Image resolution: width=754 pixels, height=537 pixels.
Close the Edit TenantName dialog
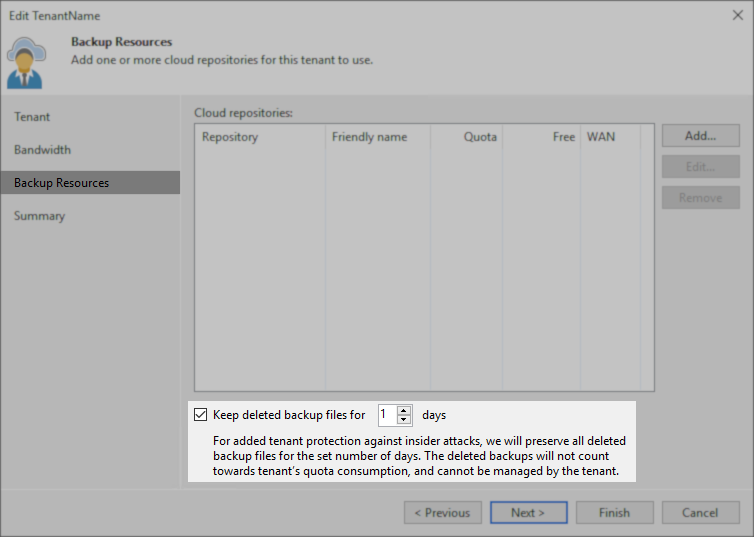[x=738, y=15]
